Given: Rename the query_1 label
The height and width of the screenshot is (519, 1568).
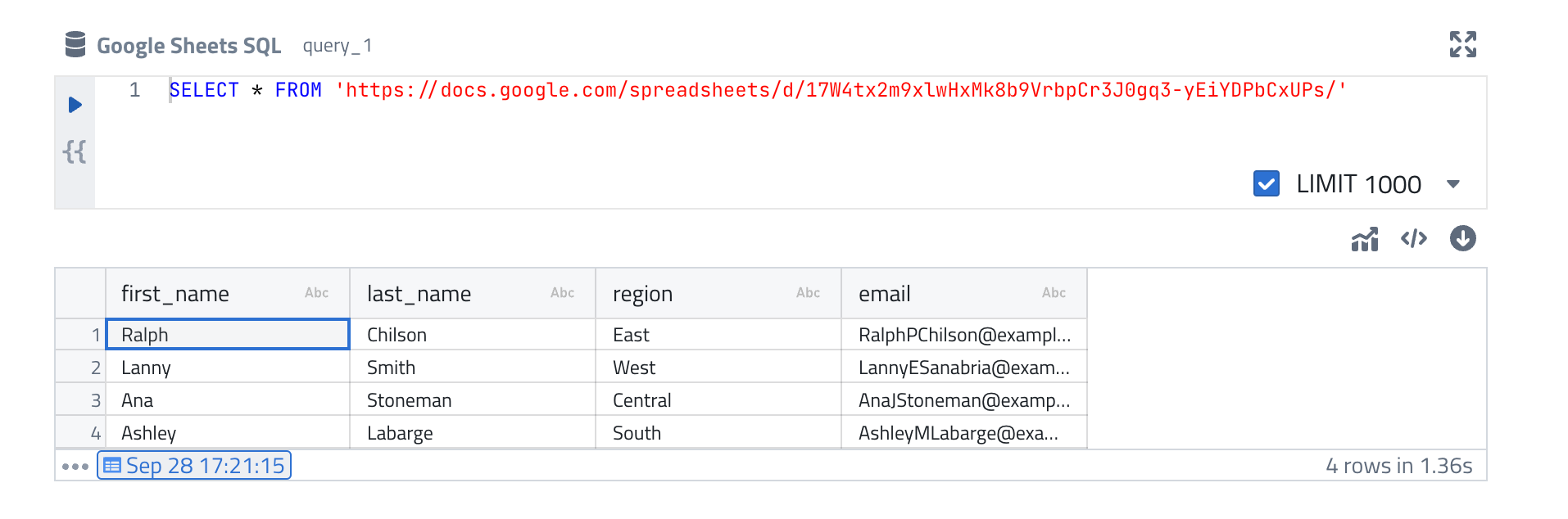Looking at the screenshot, I should (x=338, y=46).
